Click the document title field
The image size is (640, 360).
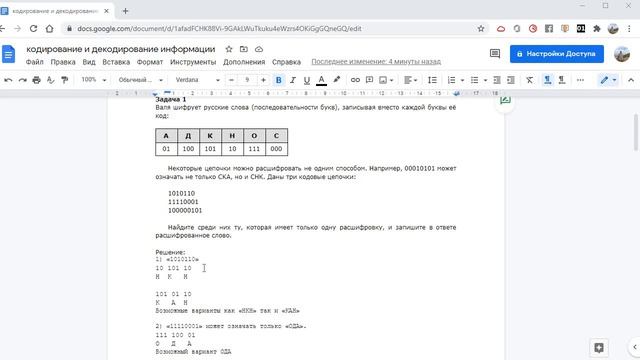121,49
